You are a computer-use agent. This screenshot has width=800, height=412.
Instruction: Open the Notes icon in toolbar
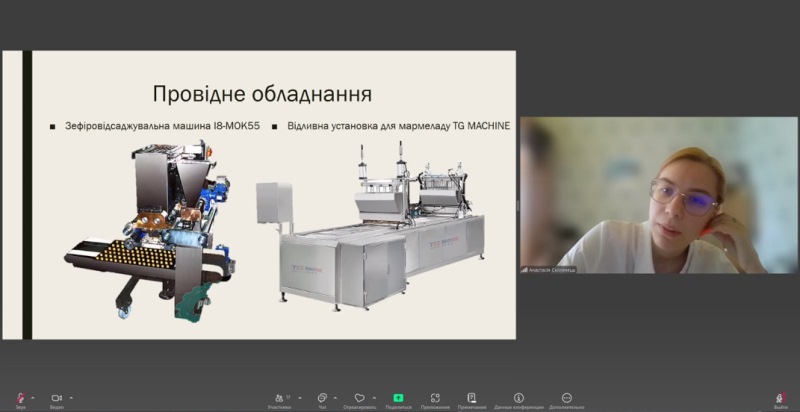[x=472, y=397]
